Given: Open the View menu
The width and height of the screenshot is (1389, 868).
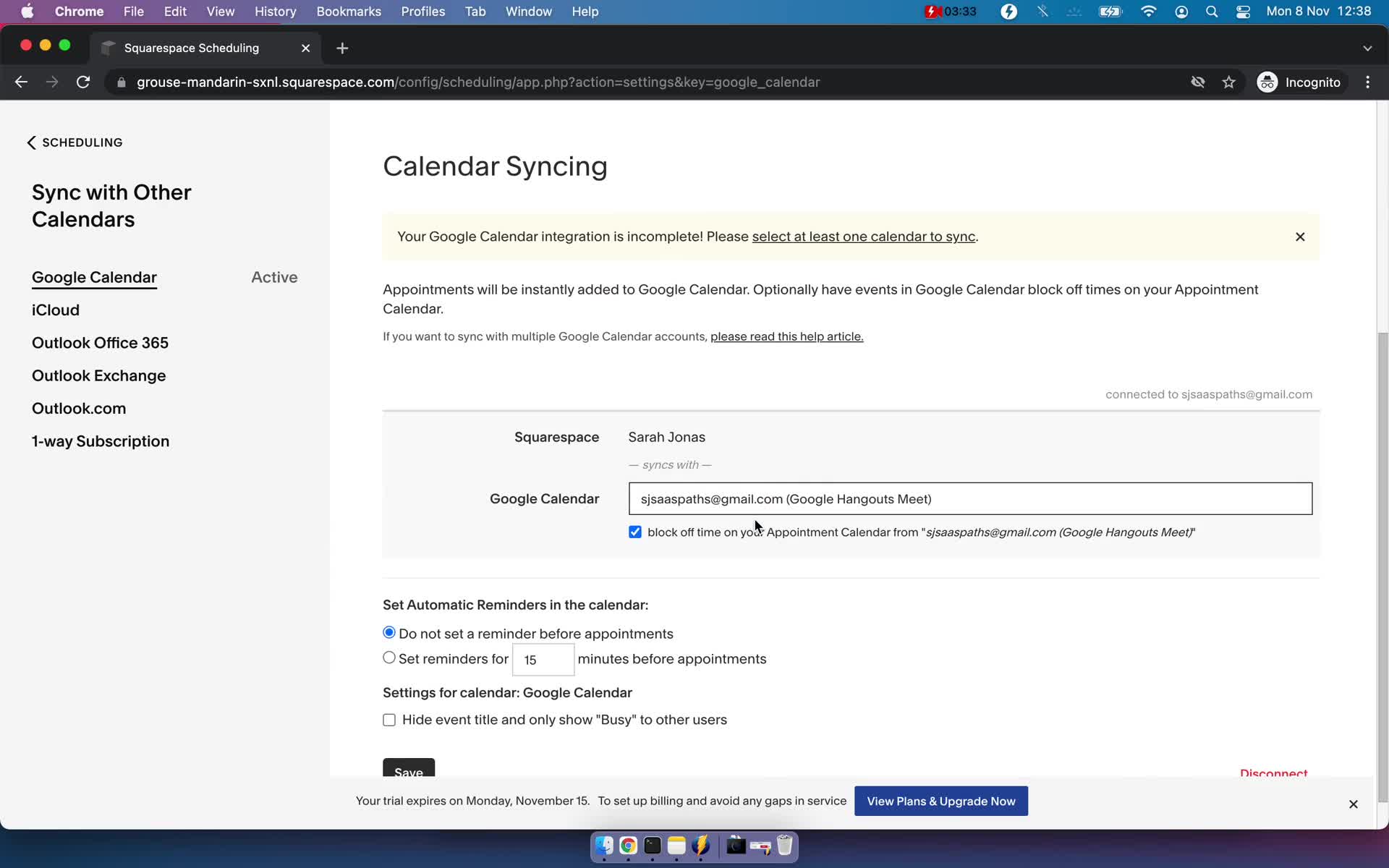Looking at the screenshot, I should 221,12.
